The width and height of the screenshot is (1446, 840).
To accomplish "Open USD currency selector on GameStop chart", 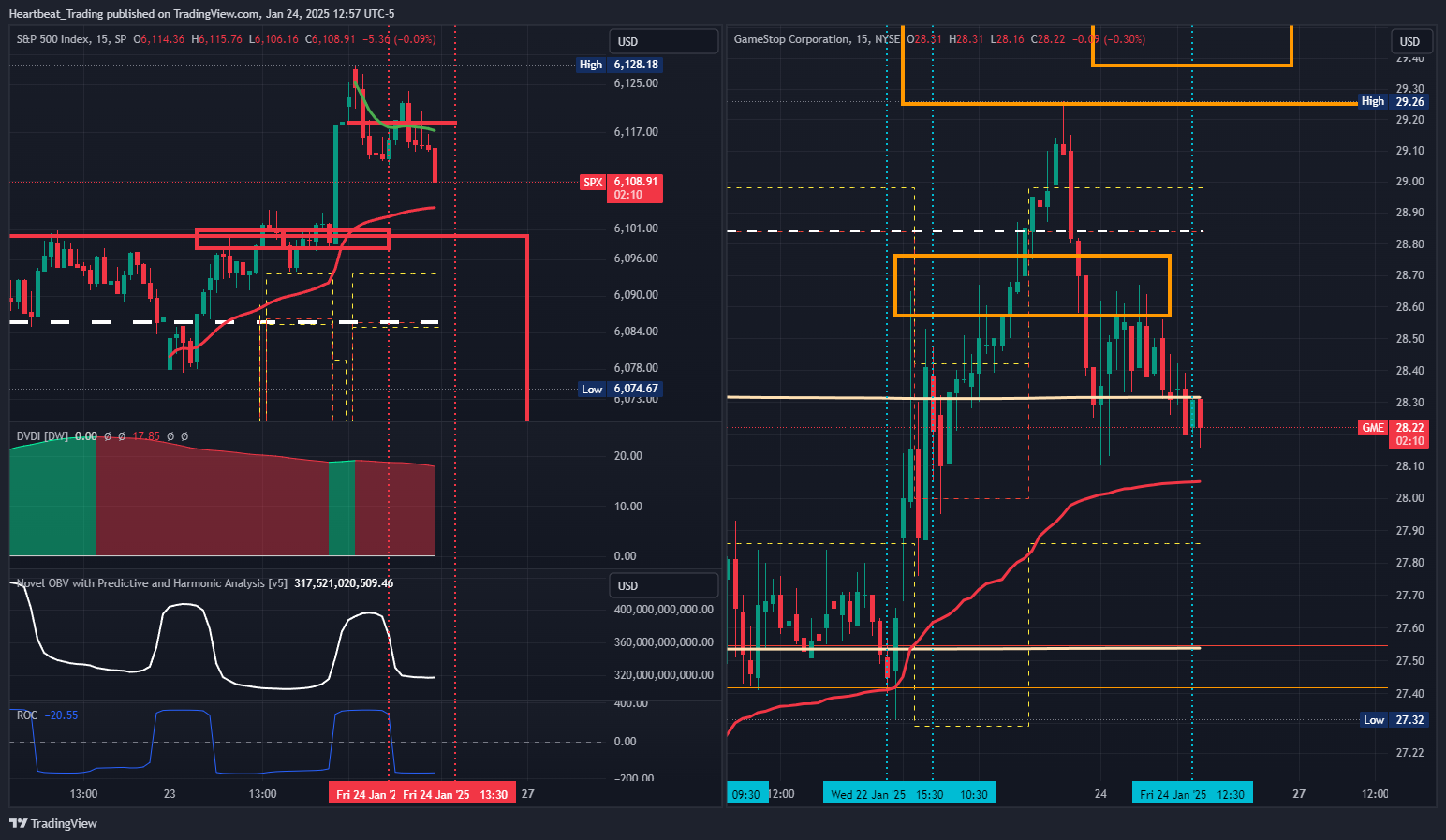I will coord(1409,41).
